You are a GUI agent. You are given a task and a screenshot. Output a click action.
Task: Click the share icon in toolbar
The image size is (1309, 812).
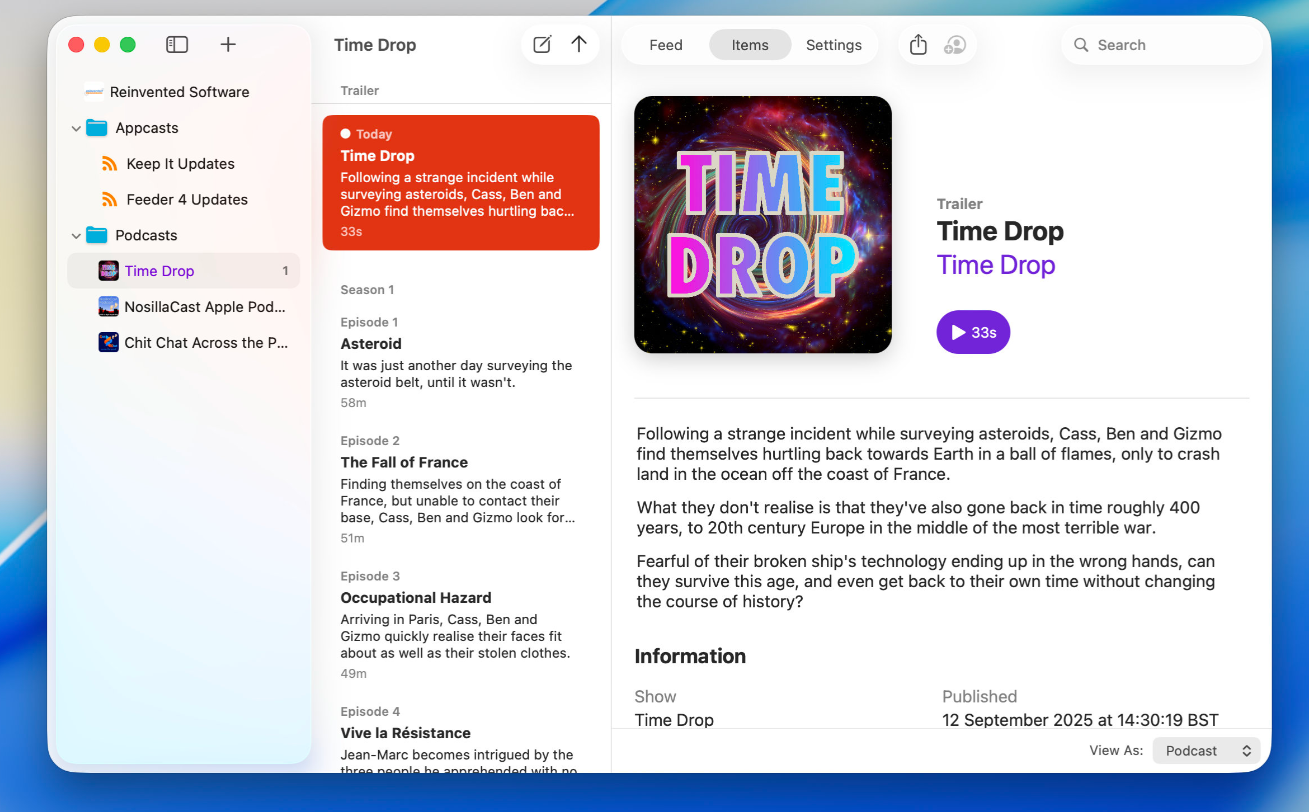[919, 44]
